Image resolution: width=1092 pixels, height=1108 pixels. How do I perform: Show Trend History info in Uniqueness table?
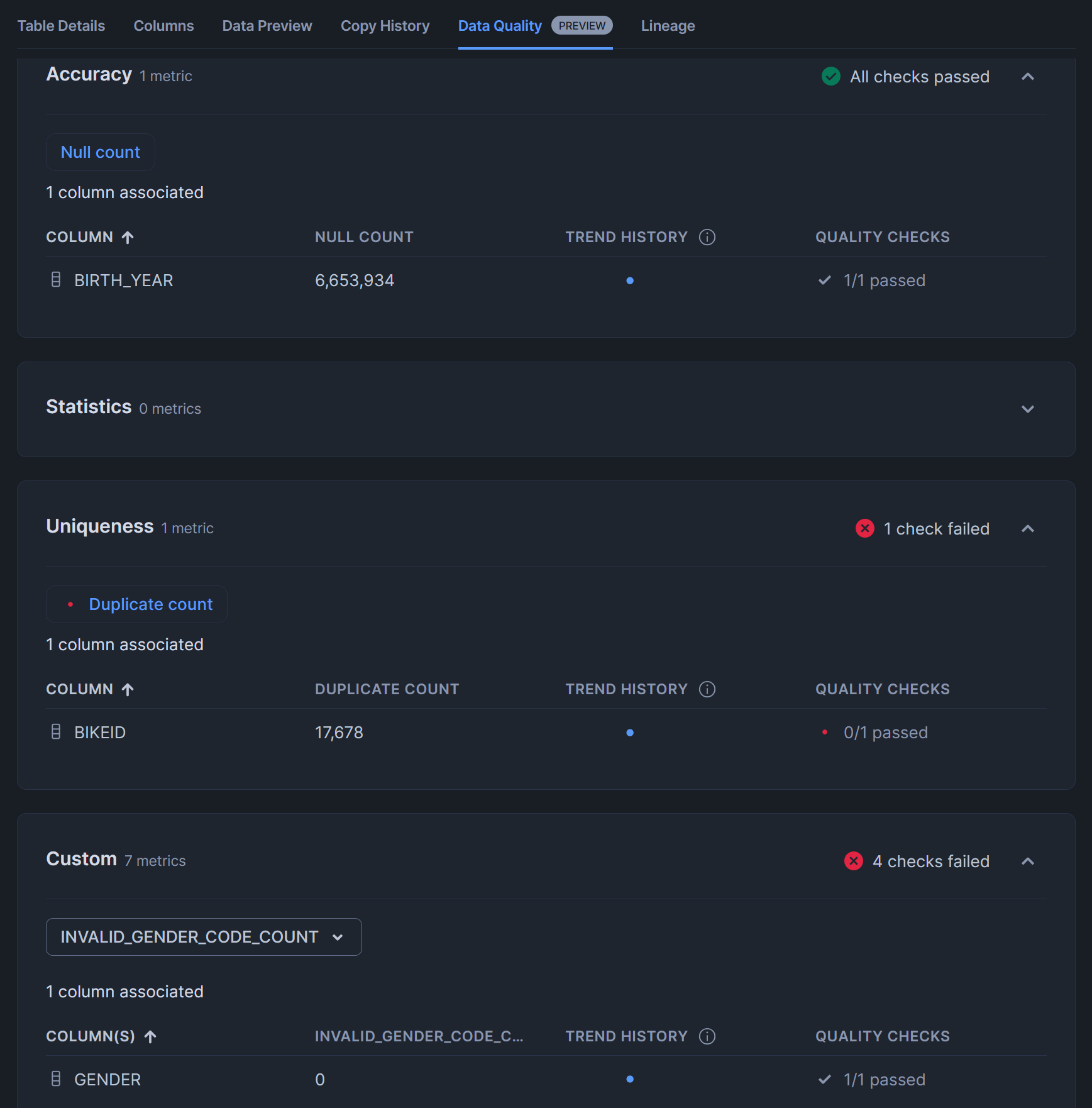point(707,689)
